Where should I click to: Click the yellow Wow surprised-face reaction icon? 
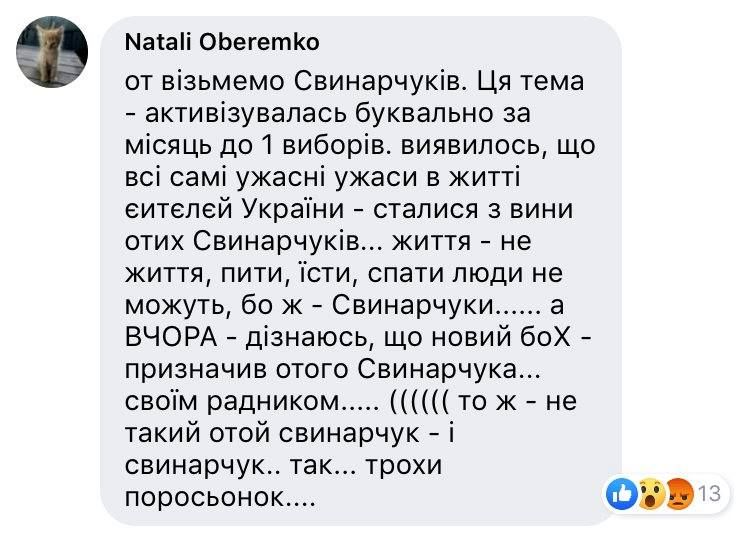point(651,494)
